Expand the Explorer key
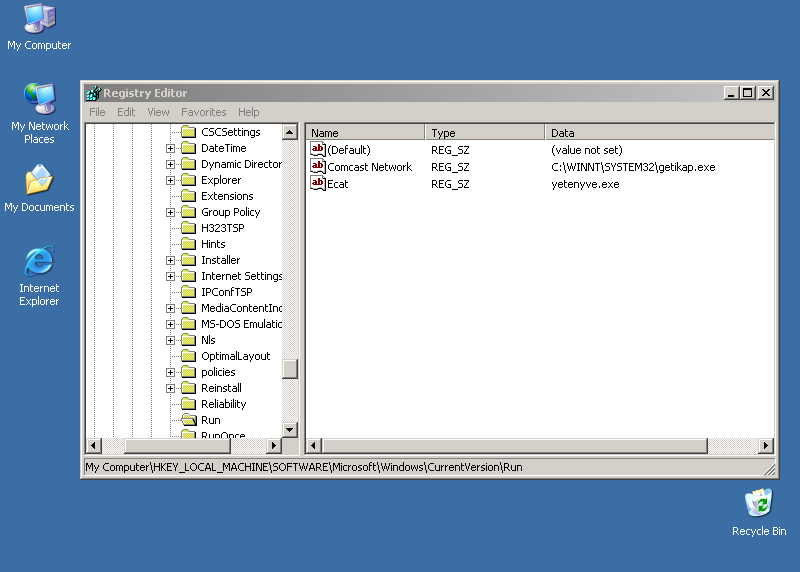Image resolution: width=800 pixels, height=572 pixels. click(170, 181)
